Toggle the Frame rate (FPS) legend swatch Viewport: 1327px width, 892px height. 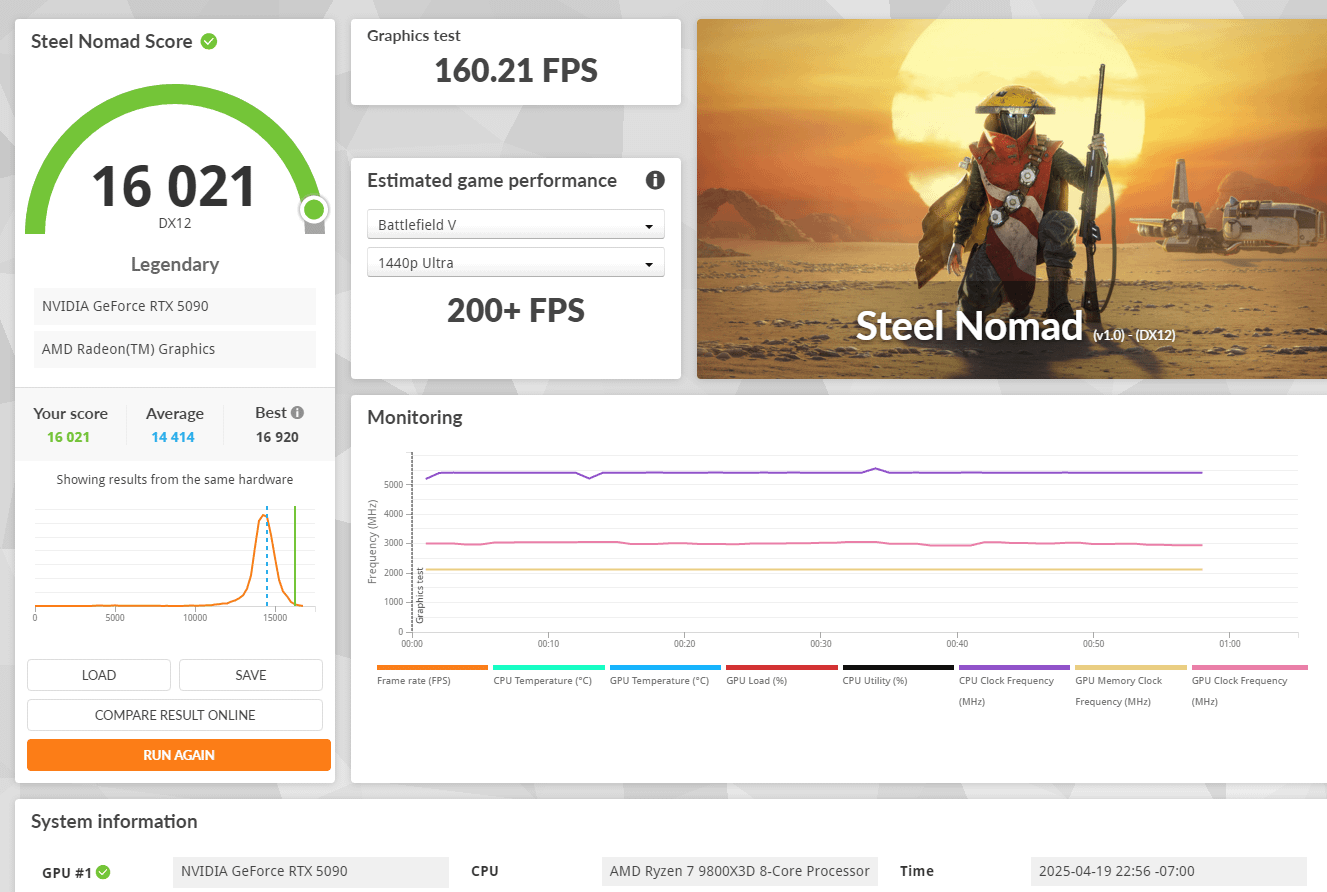click(432, 667)
